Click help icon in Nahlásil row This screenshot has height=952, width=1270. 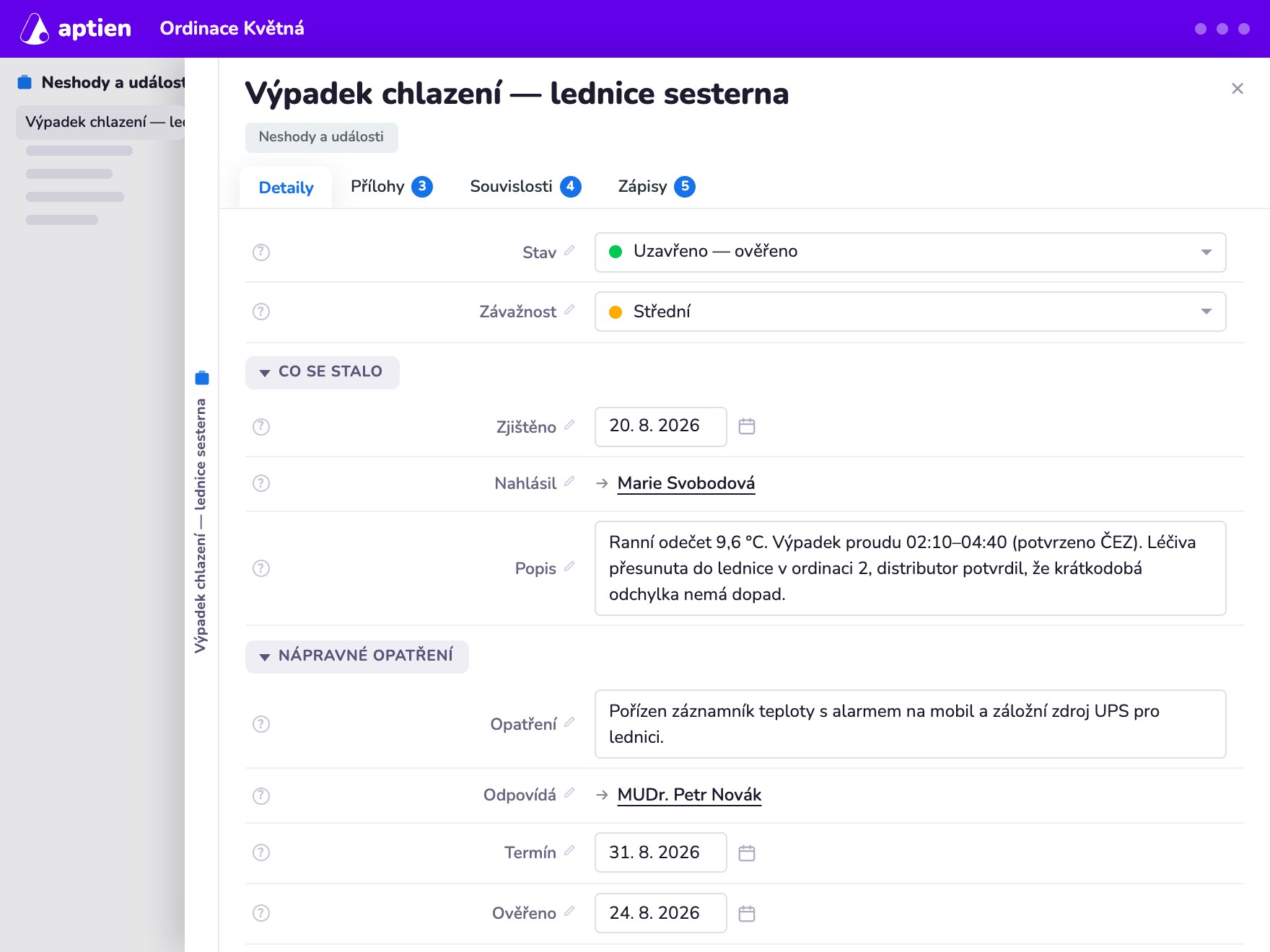point(261,483)
